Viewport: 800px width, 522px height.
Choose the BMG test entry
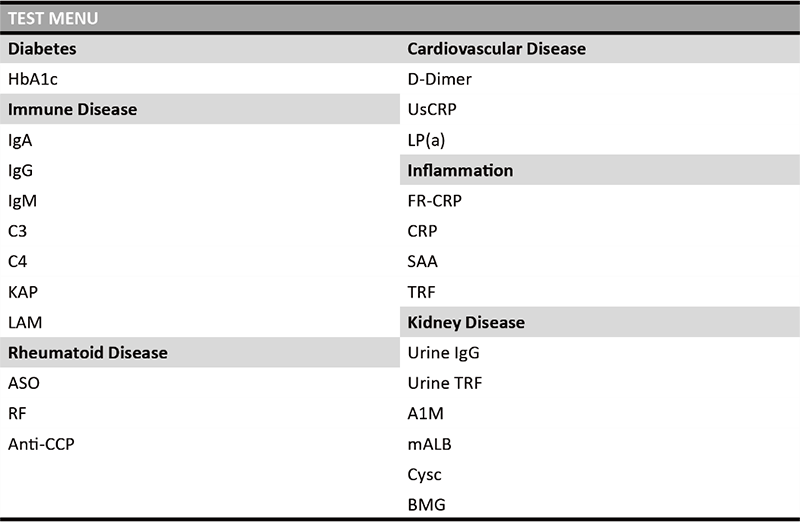(x=426, y=504)
